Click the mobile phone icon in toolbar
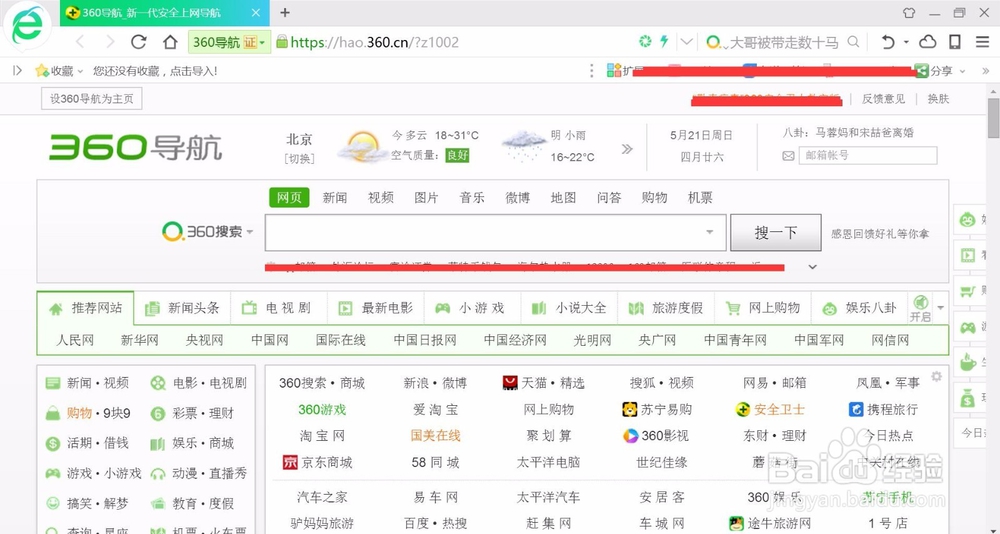 (955, 42)
